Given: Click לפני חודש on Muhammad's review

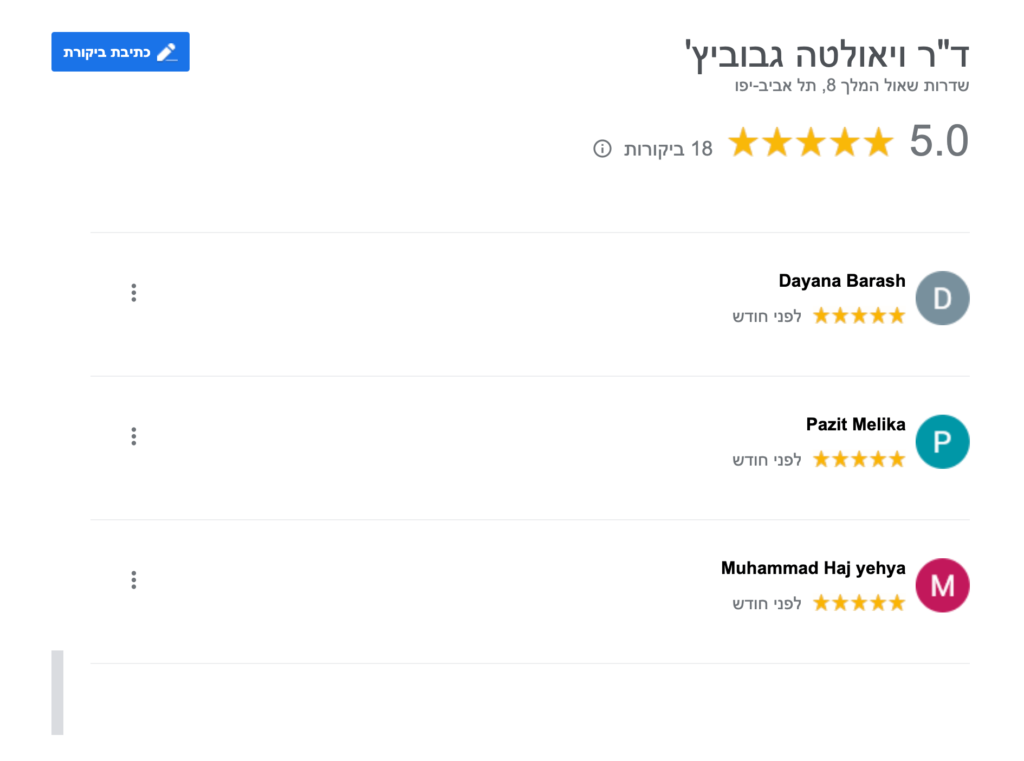Looking at the screenshot, I should [765, 602].
